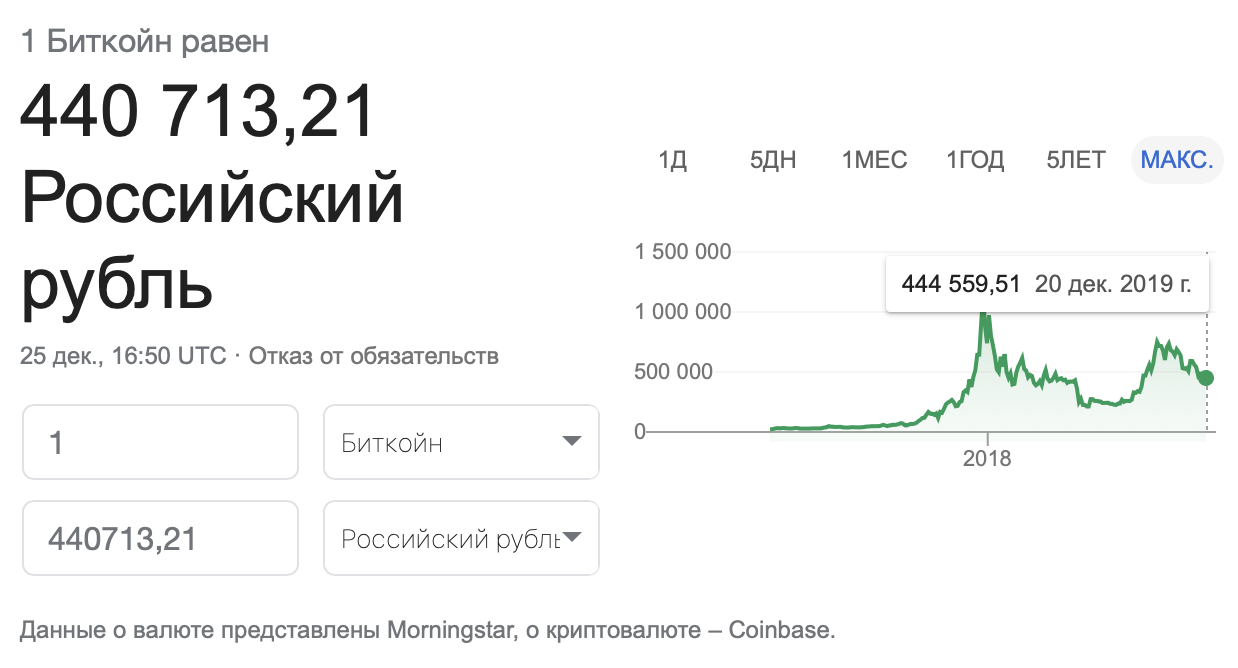Switch to the 1МЕС time range
The width and height of the screenshot is (1238, 668).
click(873, 160)
